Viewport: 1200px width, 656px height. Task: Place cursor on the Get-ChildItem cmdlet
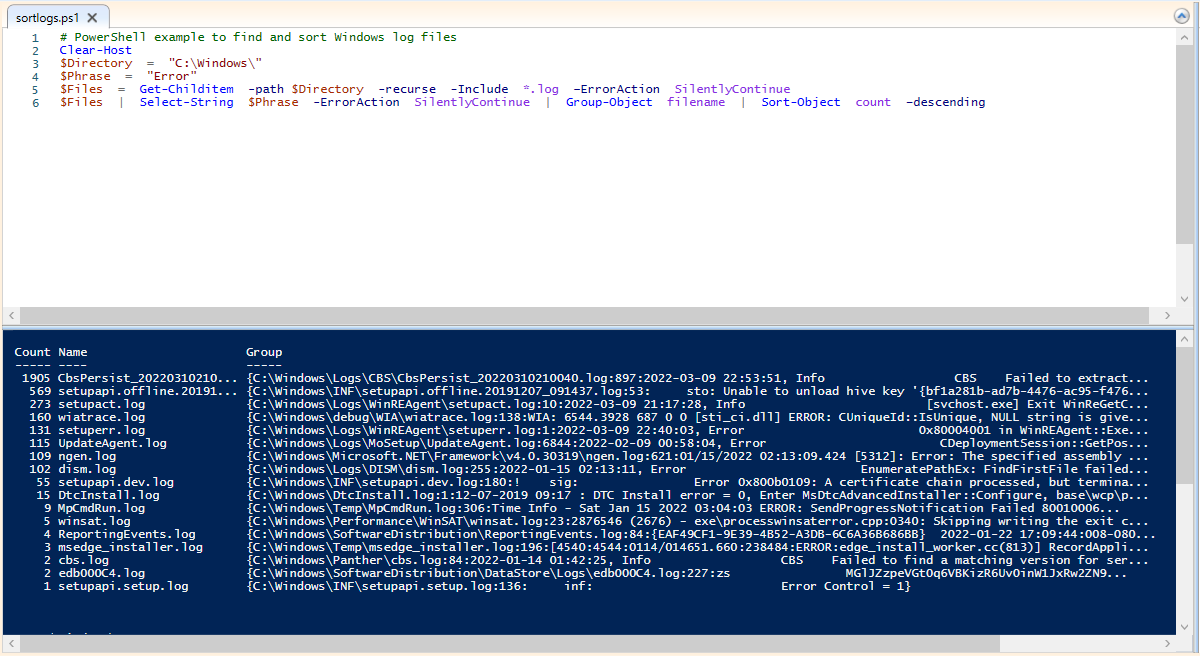click(x=186, y=88)
